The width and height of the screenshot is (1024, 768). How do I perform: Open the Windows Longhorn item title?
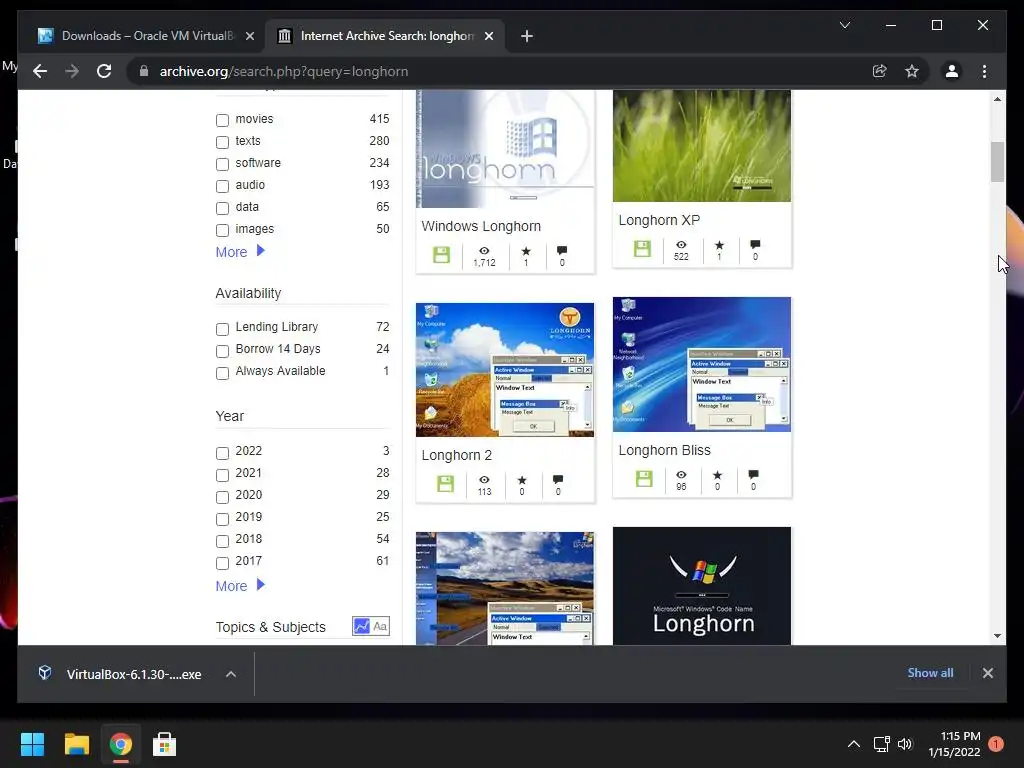click(x=481, y=226)
